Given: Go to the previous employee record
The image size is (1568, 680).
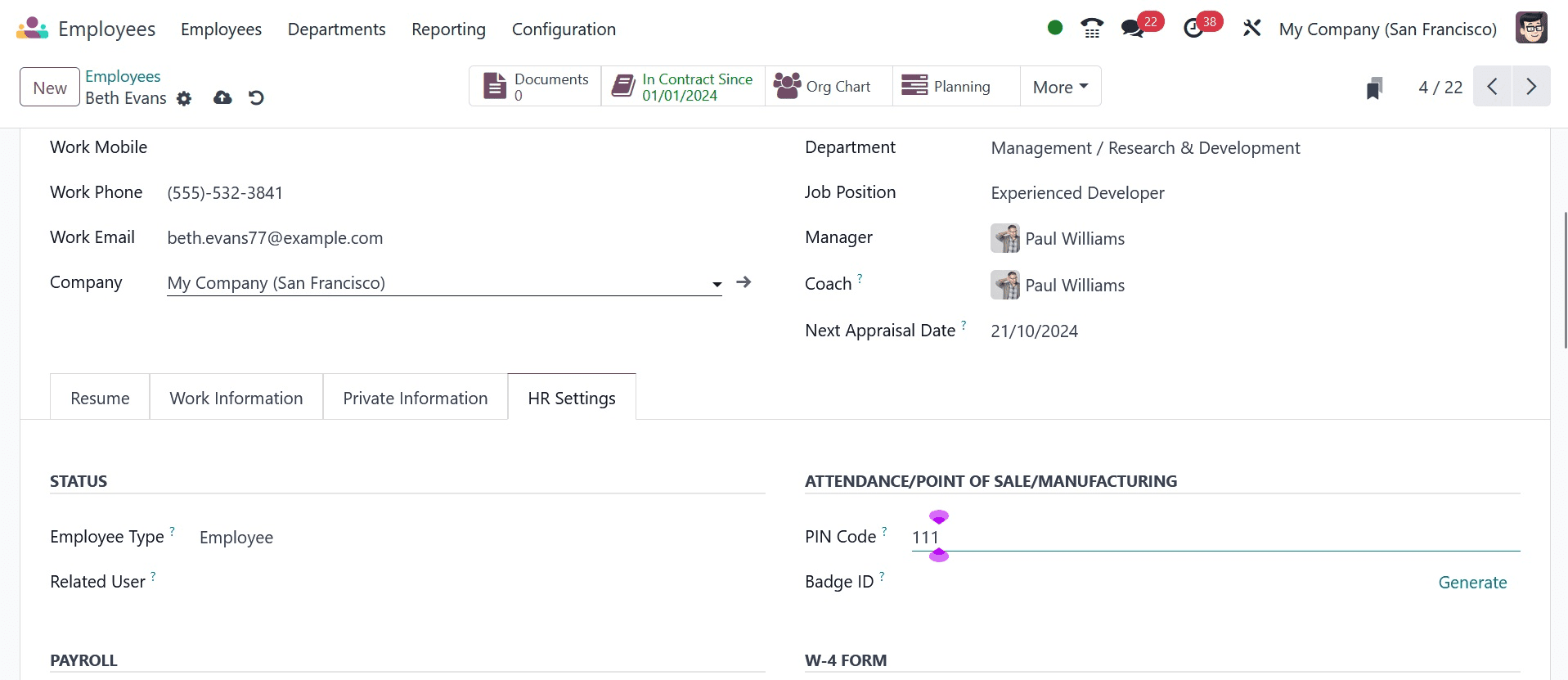Looking at the screenshot, I should (1493, 87).
